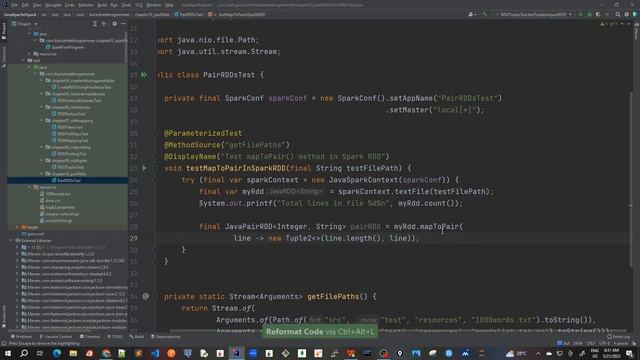640x360 pixels.
Task: Open the Project view selector dropdown
Action: click(x=24, y=24)
